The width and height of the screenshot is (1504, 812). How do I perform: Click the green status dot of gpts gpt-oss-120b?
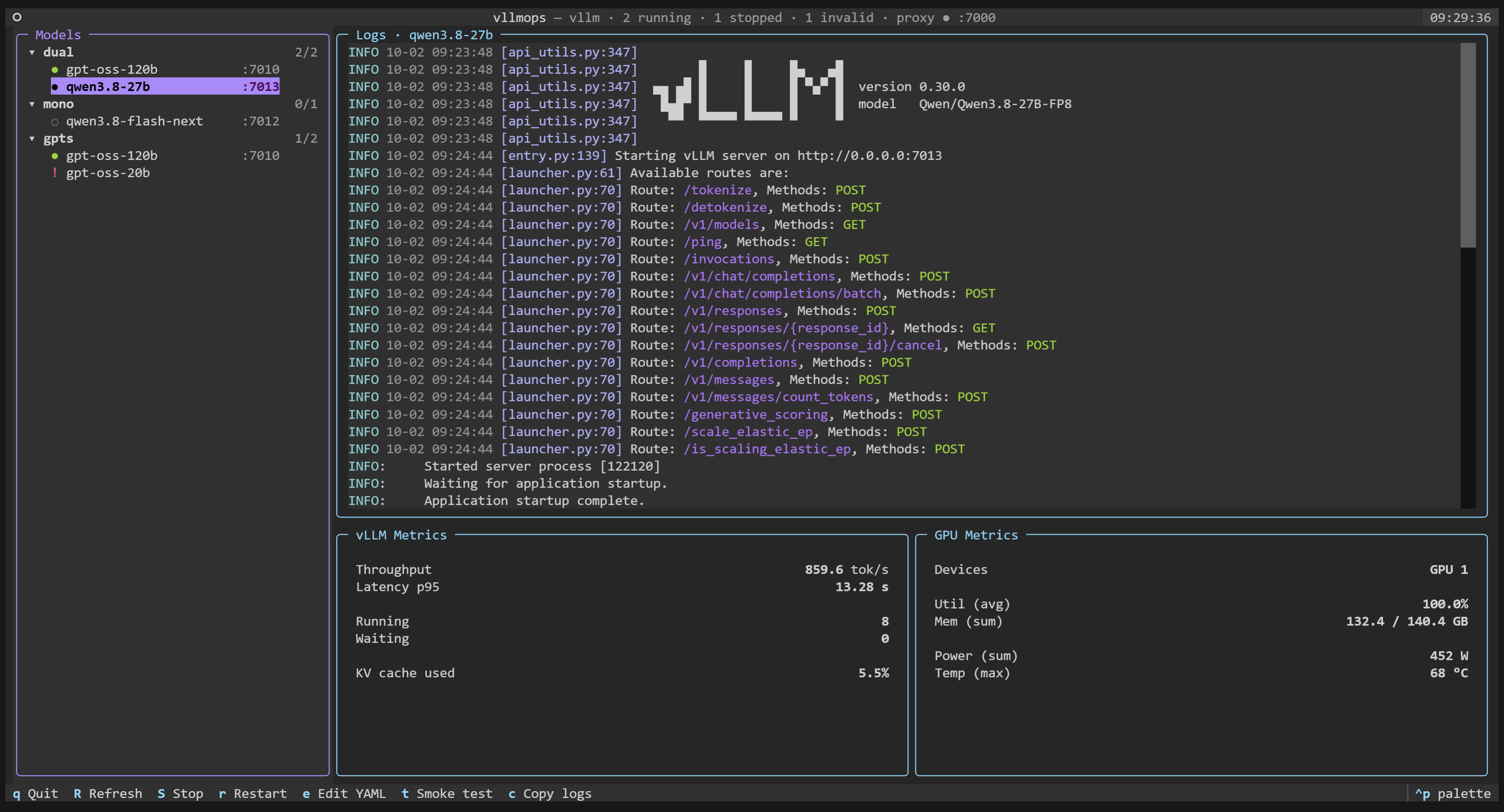pos(55,156)
